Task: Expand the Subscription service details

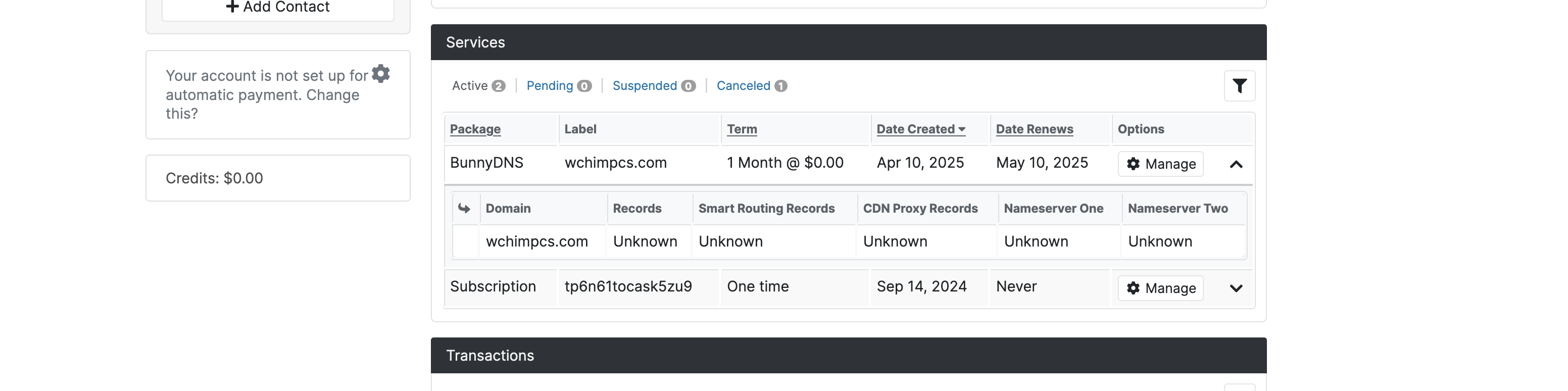Action: pyautogui.click(x=1236, y=288)
